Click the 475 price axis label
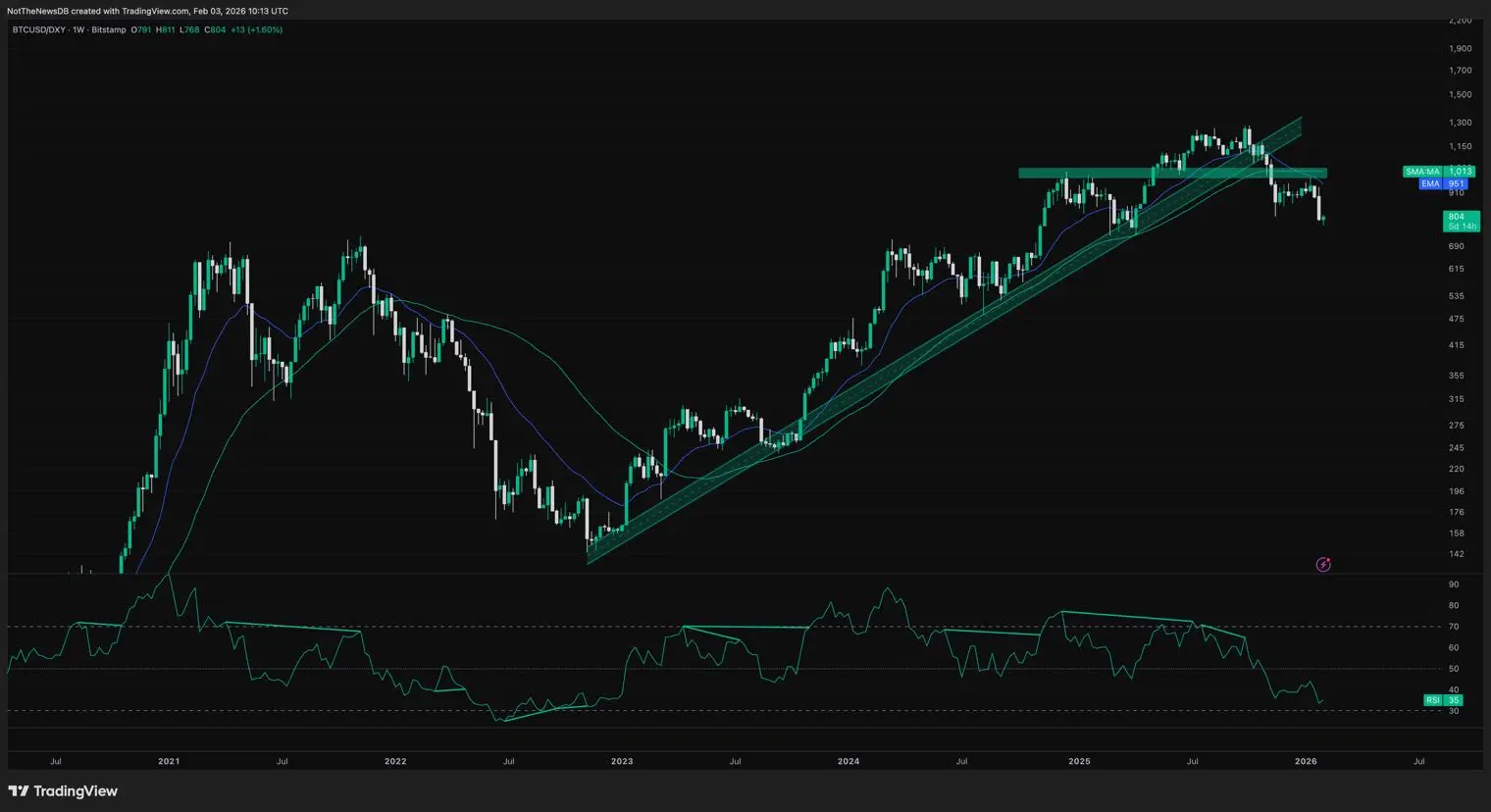This screenshot has width=1491, height=812. [1456, 319]
